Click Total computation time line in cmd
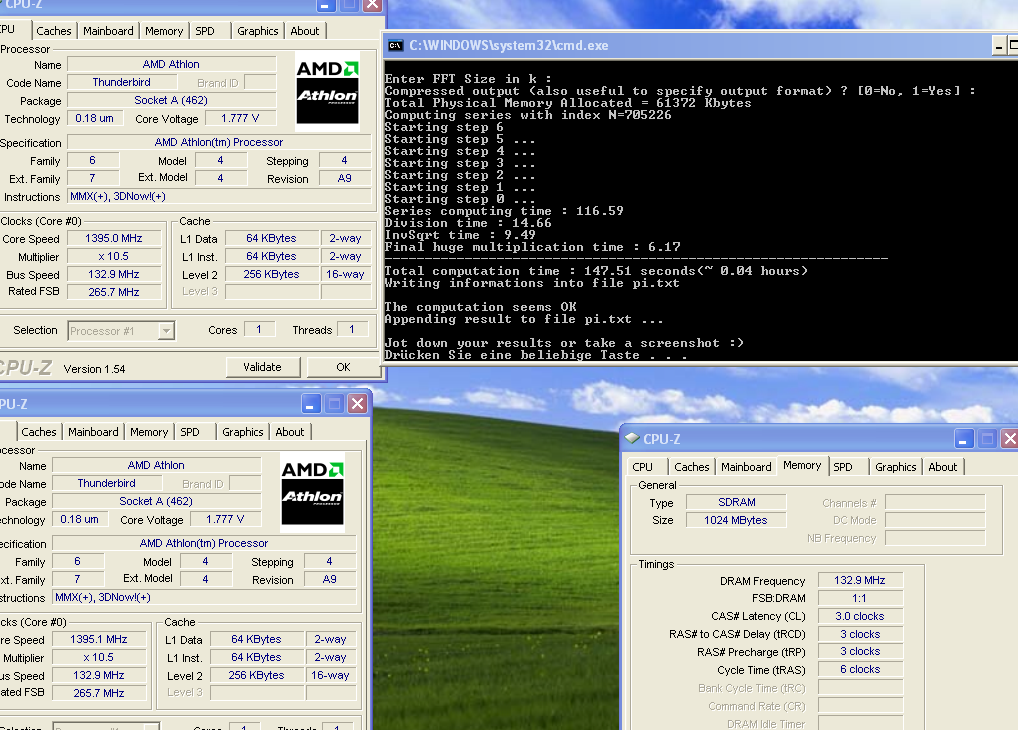The height and width of the screenshot is (730, 1018). (x=596, y=271)
